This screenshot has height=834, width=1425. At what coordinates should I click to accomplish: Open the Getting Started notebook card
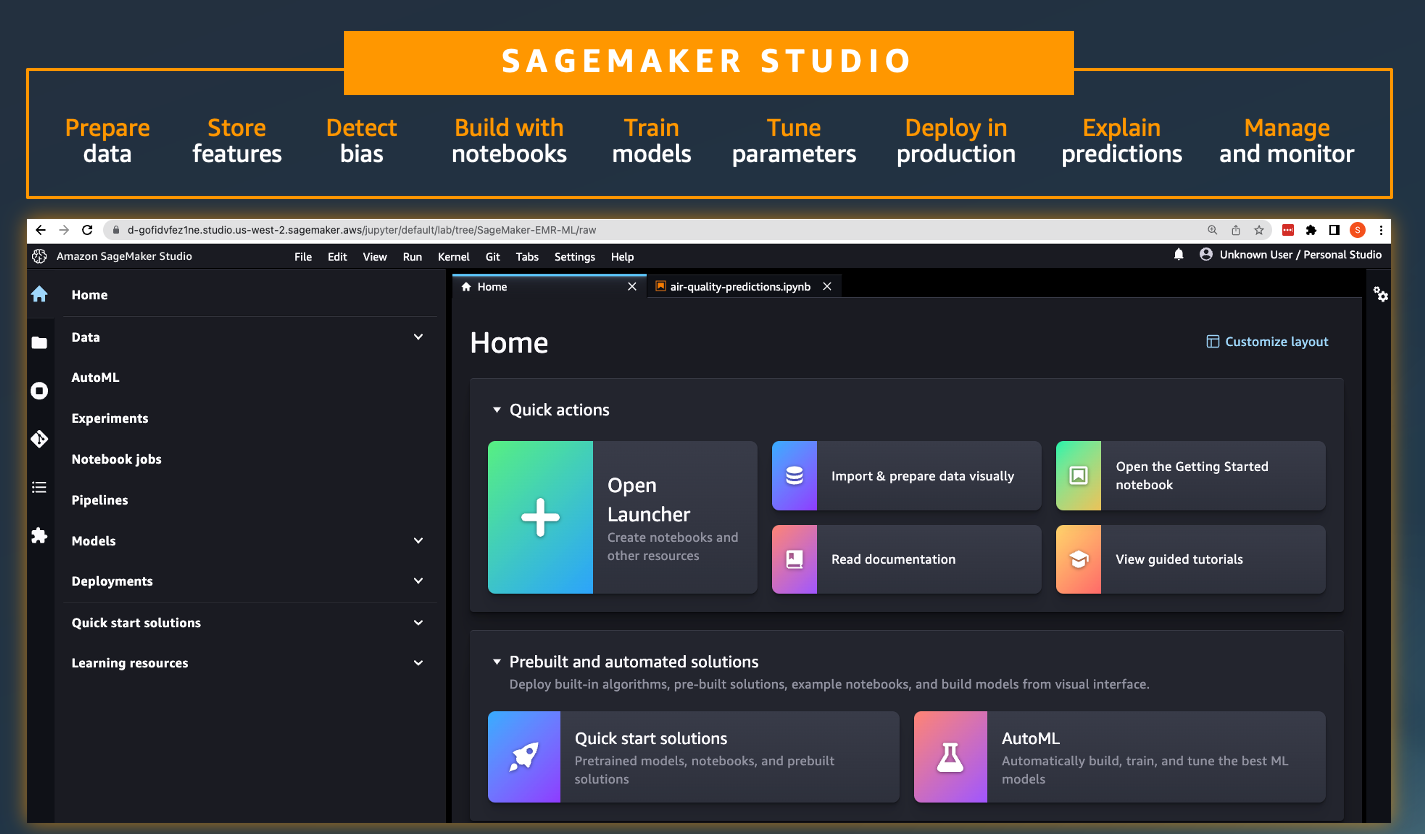[x=1191, y=476]
